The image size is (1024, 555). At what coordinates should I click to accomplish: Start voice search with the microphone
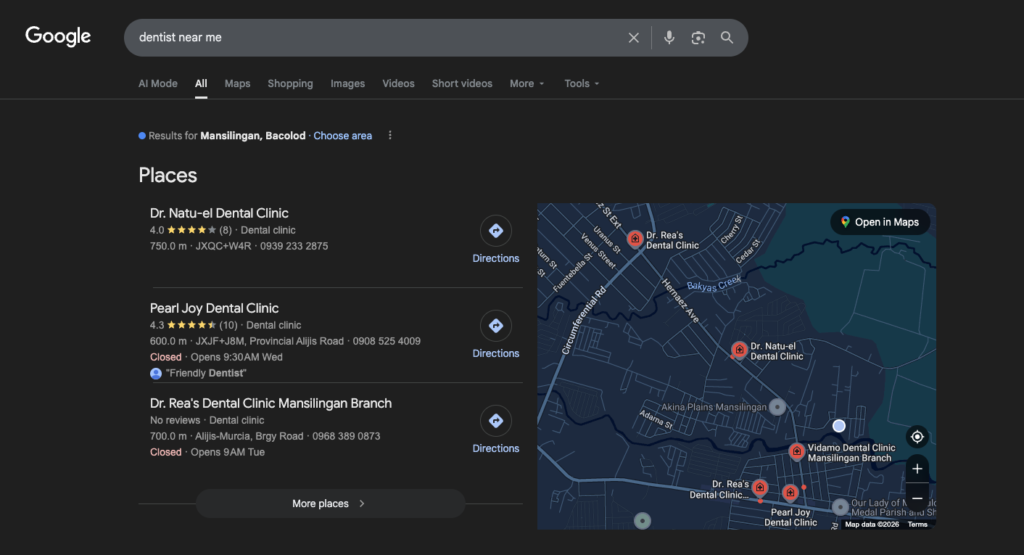click(x=669, y=38)
